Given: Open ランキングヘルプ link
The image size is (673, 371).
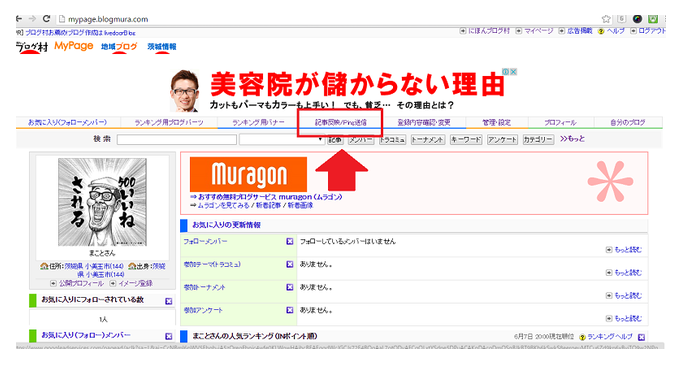Looking at the screenshot, I should [609, 337].
